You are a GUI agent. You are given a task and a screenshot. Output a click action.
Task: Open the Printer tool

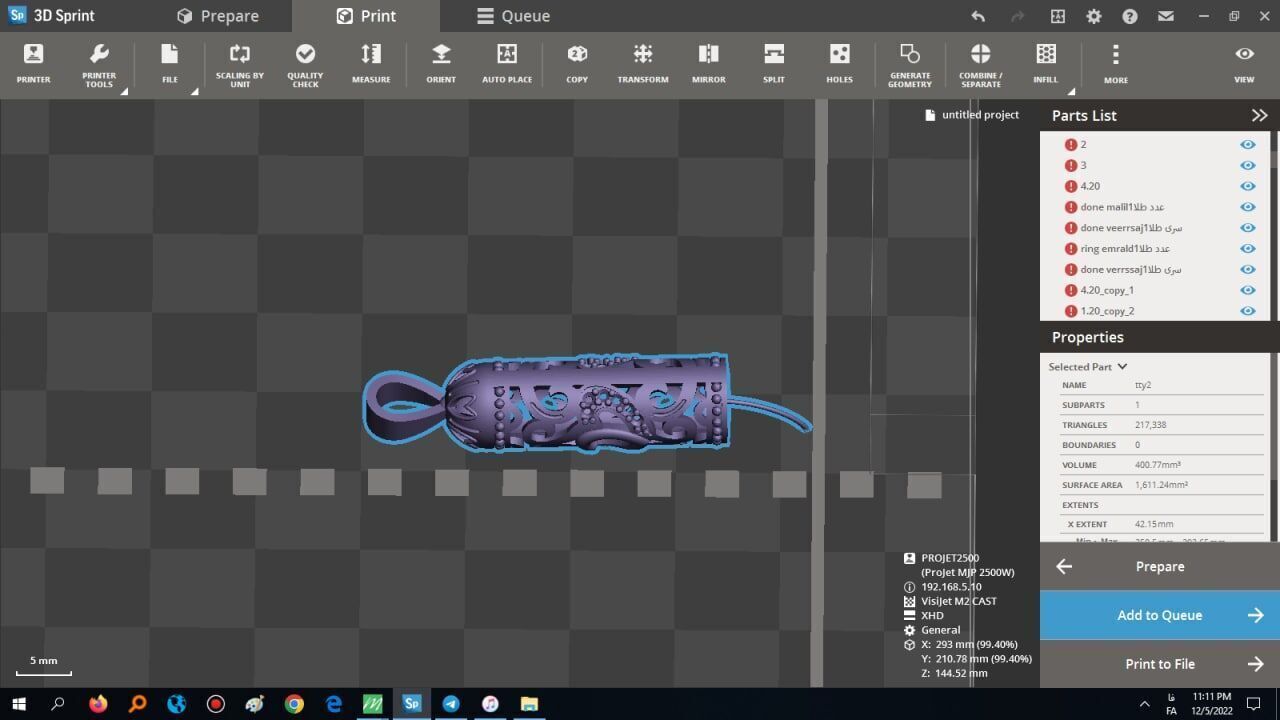click(33, 64)
